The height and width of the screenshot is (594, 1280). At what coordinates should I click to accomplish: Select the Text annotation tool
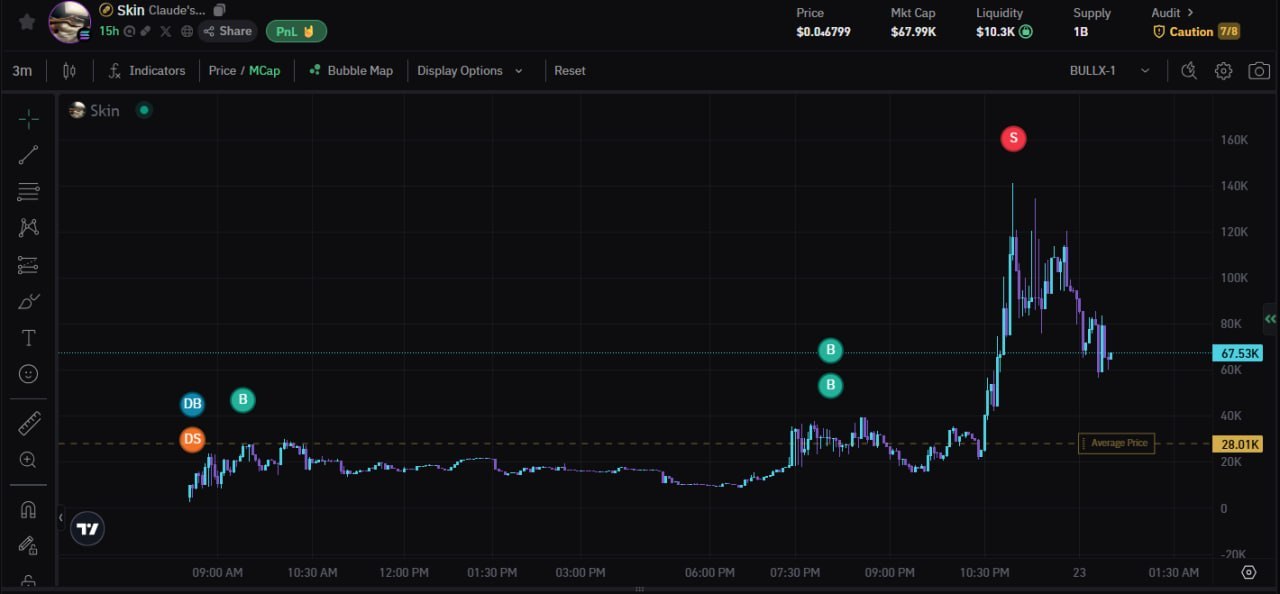[28, 338]
